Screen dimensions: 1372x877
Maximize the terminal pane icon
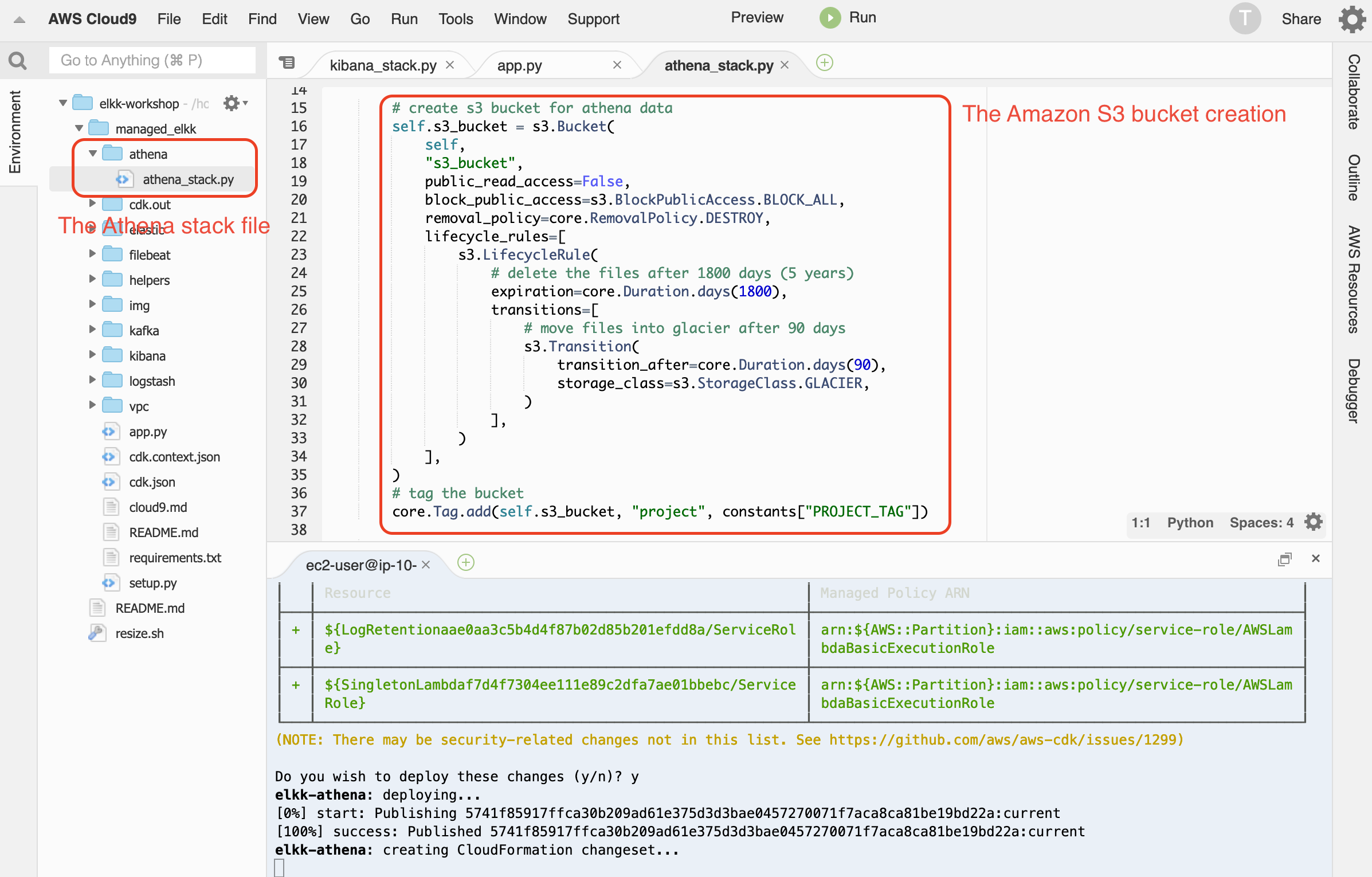(x=1284, y=559)
